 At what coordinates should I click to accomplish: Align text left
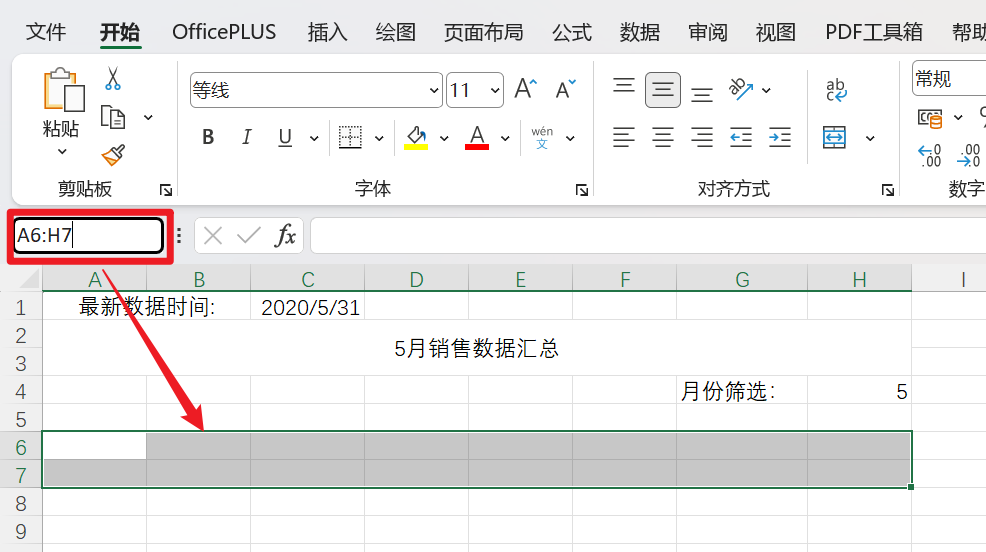click(x=624, y=137)
